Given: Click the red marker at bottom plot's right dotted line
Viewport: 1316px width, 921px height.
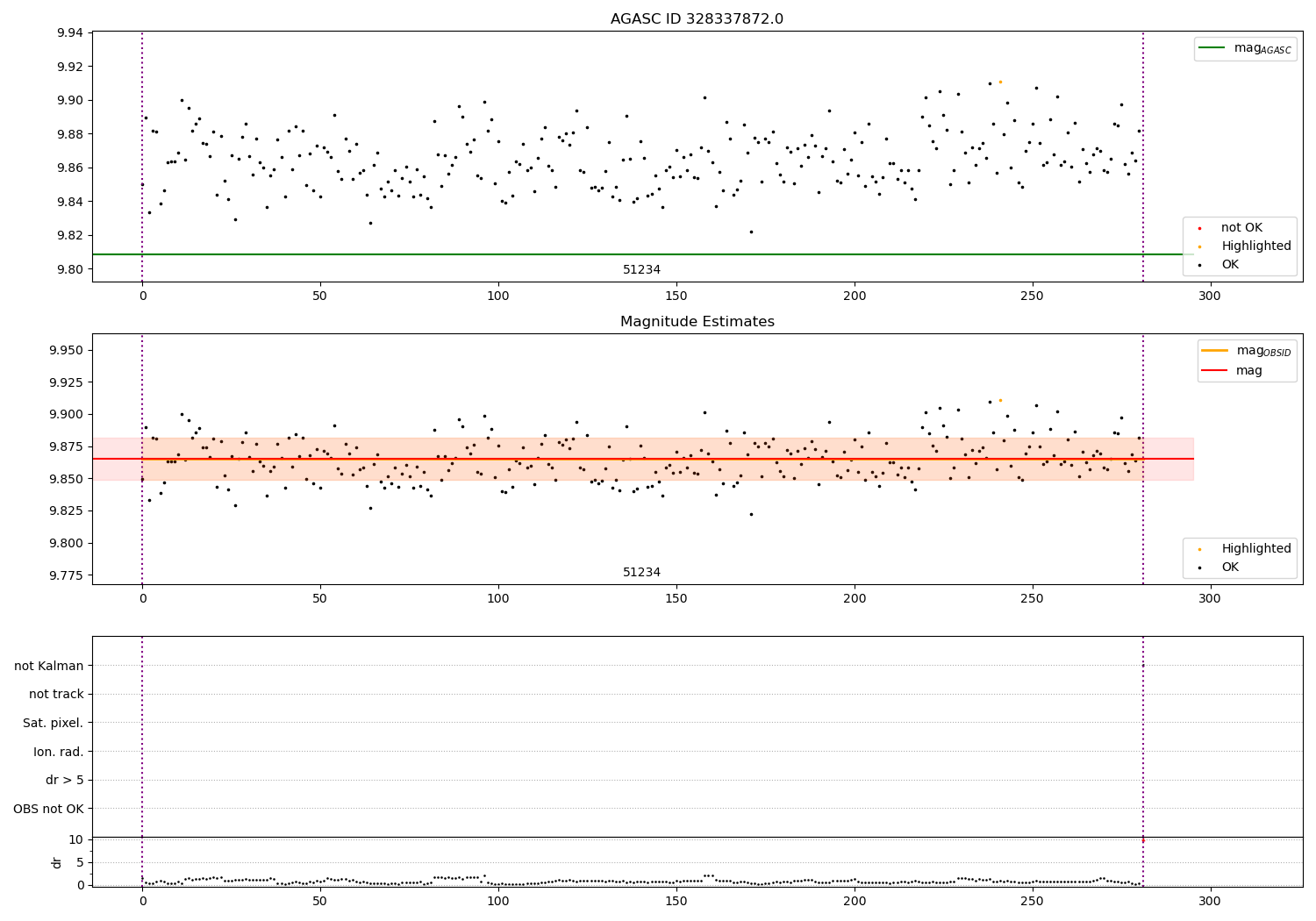Looking at the screenshot, I should point(1142,840).
